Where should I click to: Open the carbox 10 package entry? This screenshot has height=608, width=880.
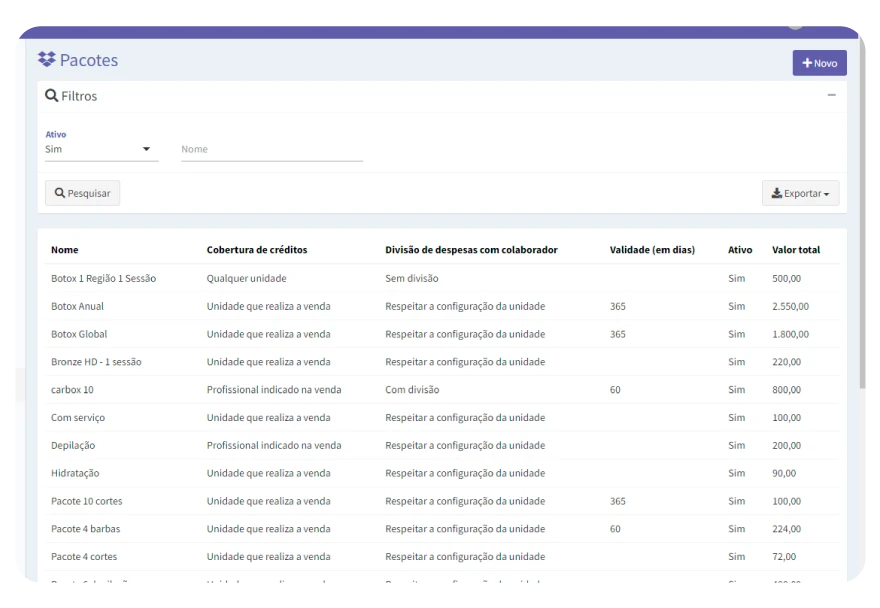pyautogui.click(x=72, y=390)
